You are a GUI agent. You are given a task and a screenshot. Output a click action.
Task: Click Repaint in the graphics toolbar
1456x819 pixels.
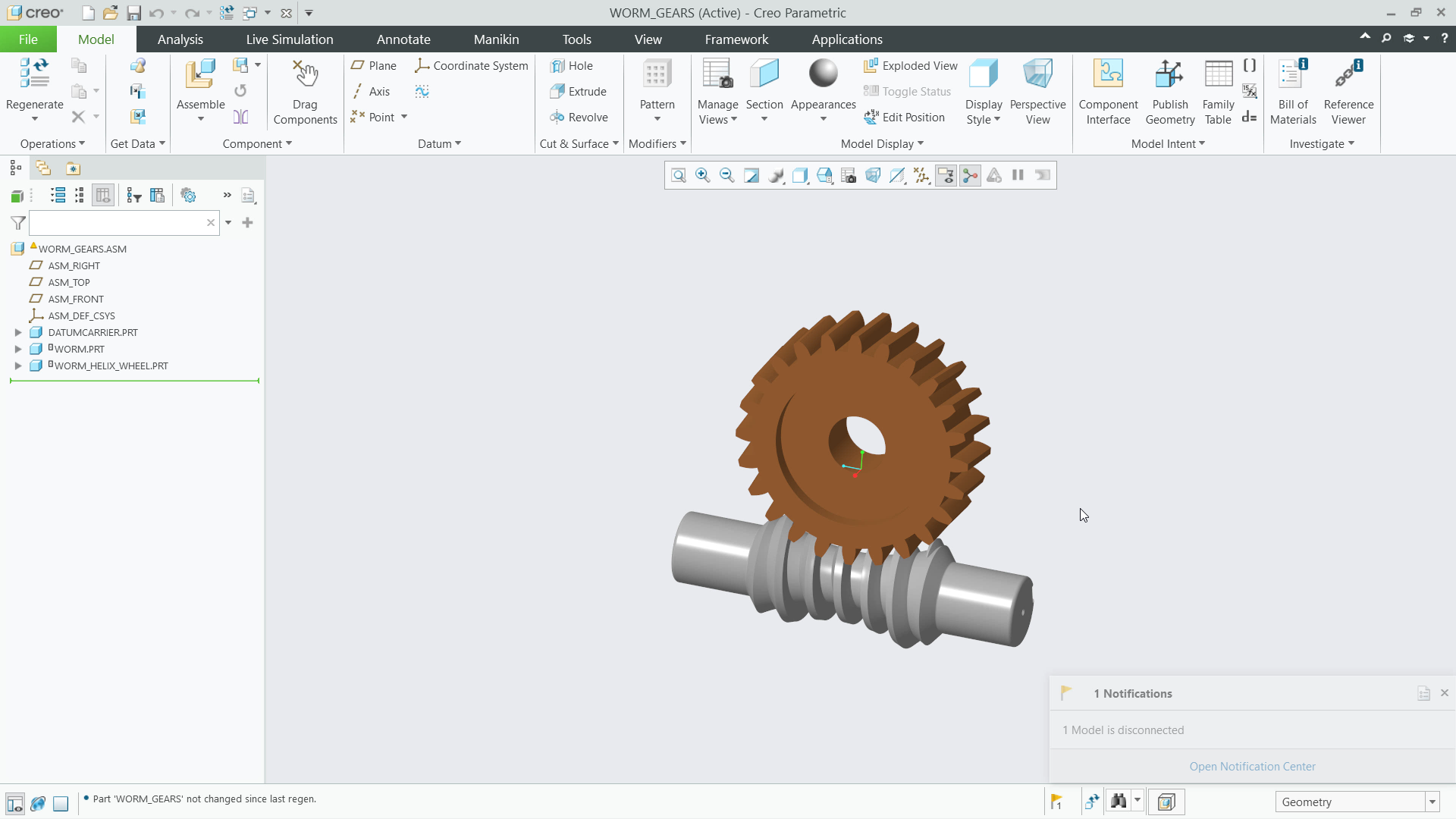tap(752, 176)
